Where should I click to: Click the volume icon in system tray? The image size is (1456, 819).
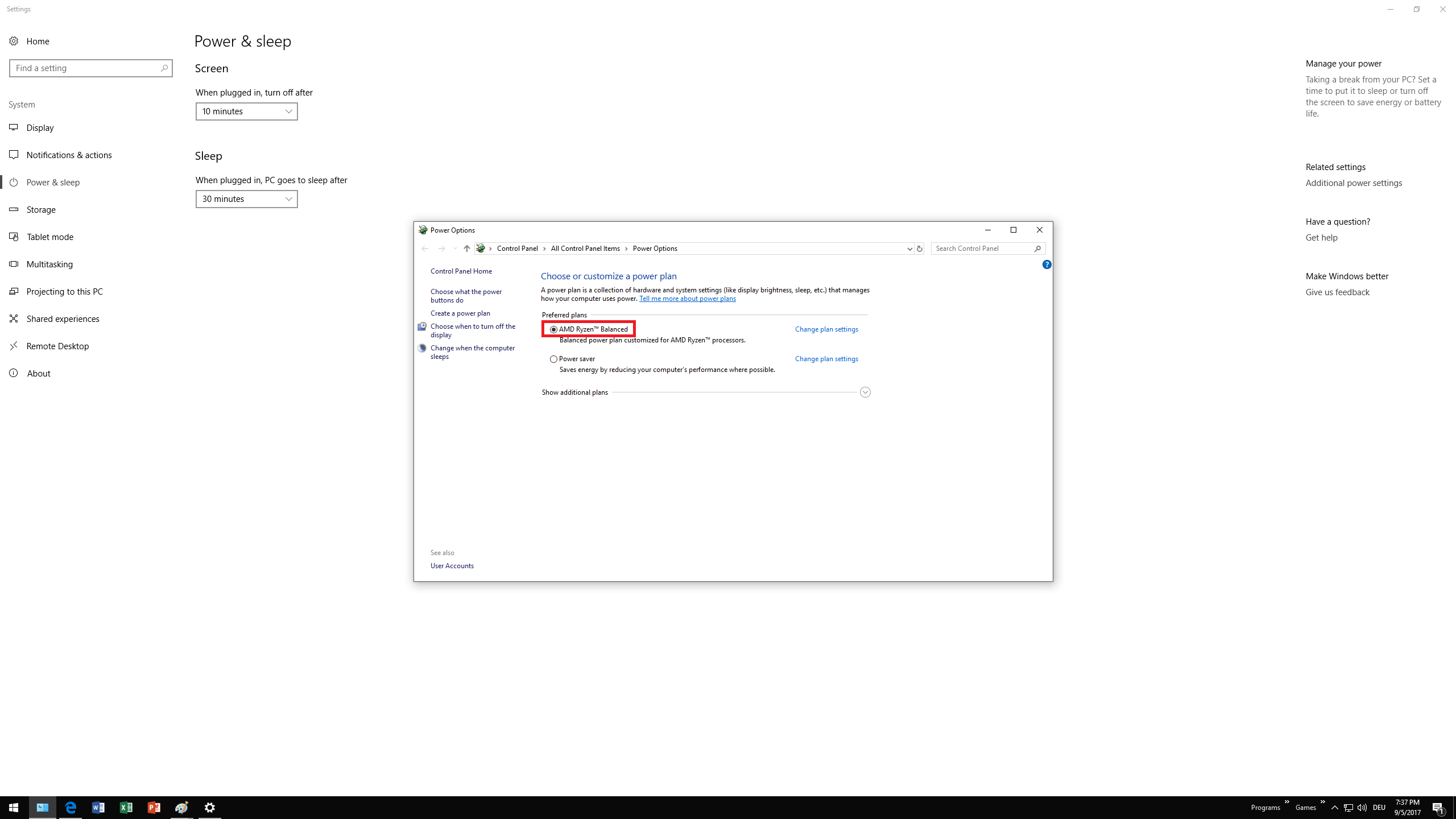1362,808
